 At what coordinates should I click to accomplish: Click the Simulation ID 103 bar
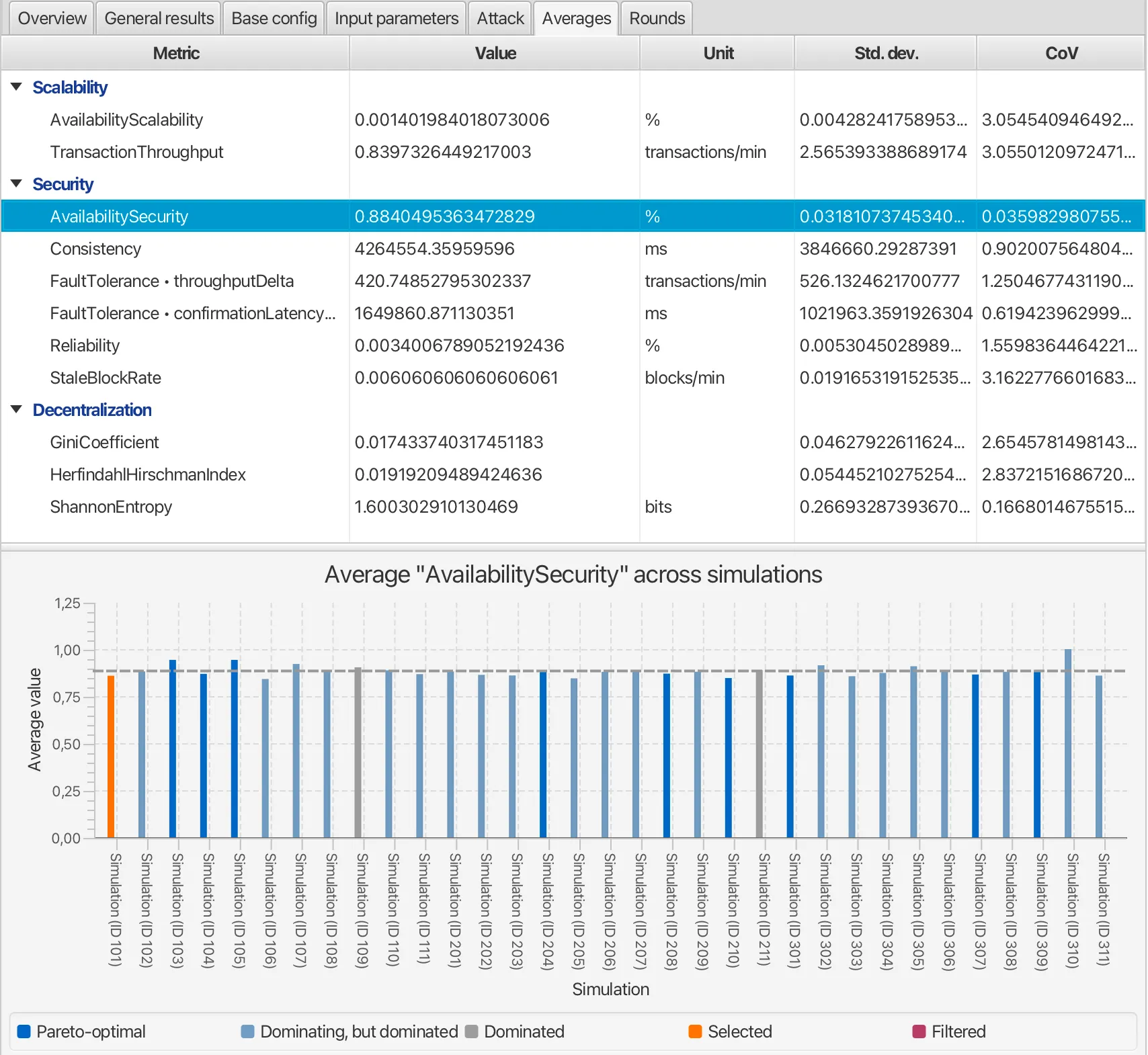[x=173, y=749]
